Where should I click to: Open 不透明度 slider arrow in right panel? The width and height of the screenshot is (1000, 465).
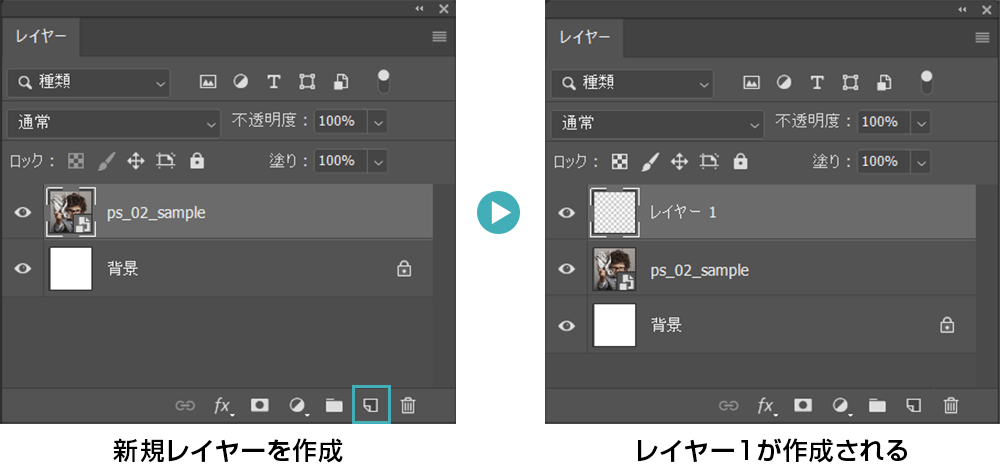click(x=922, y=122)
